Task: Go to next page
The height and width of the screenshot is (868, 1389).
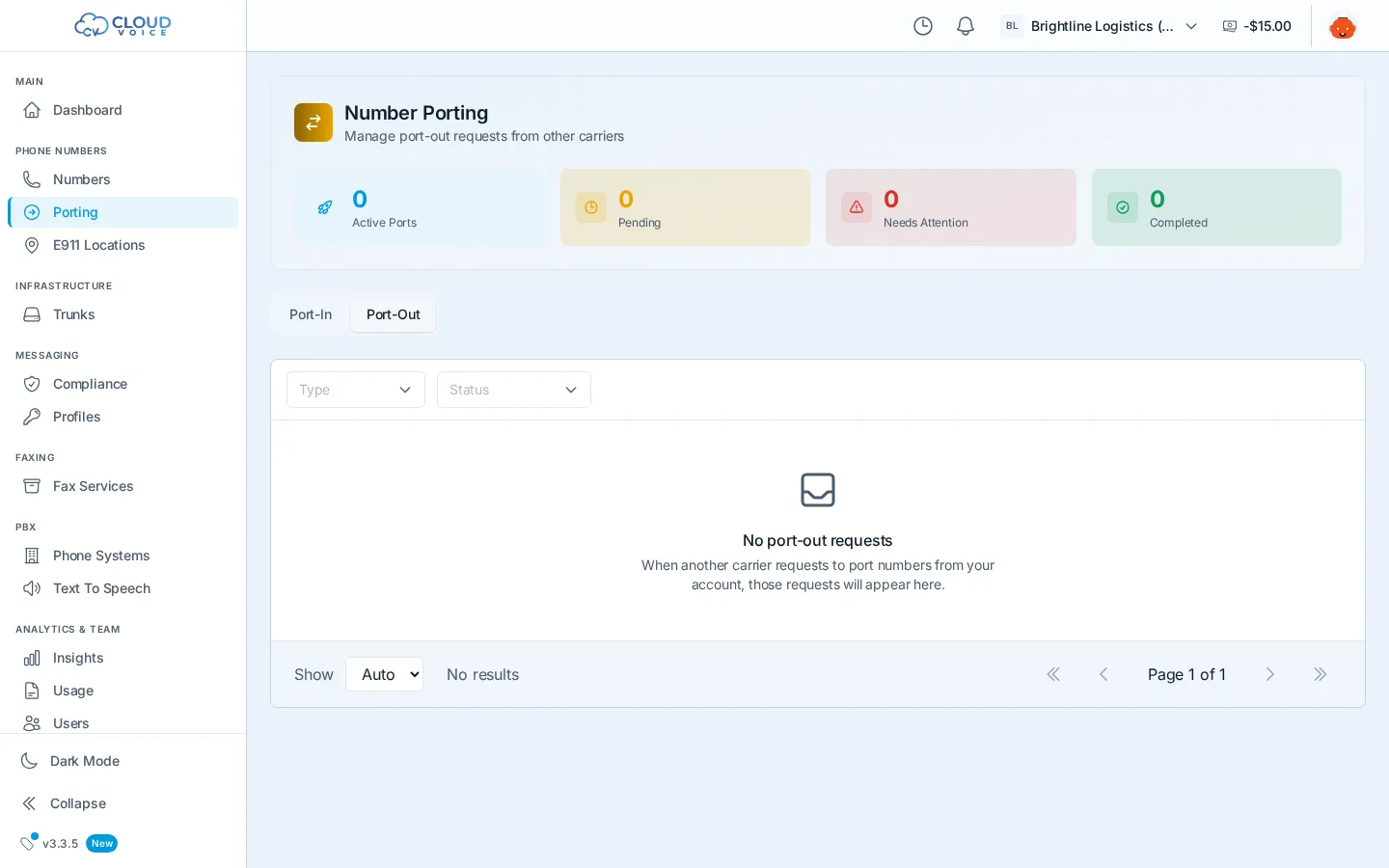Action: tap(1270, 674)
